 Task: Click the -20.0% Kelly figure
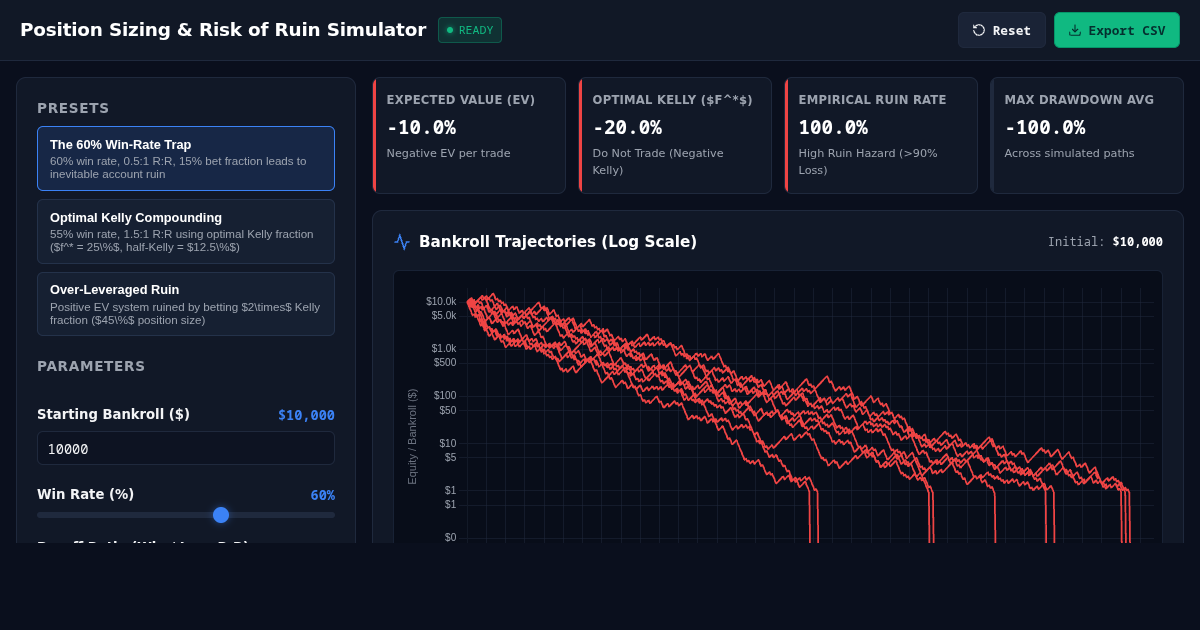[x=627, y=128]
